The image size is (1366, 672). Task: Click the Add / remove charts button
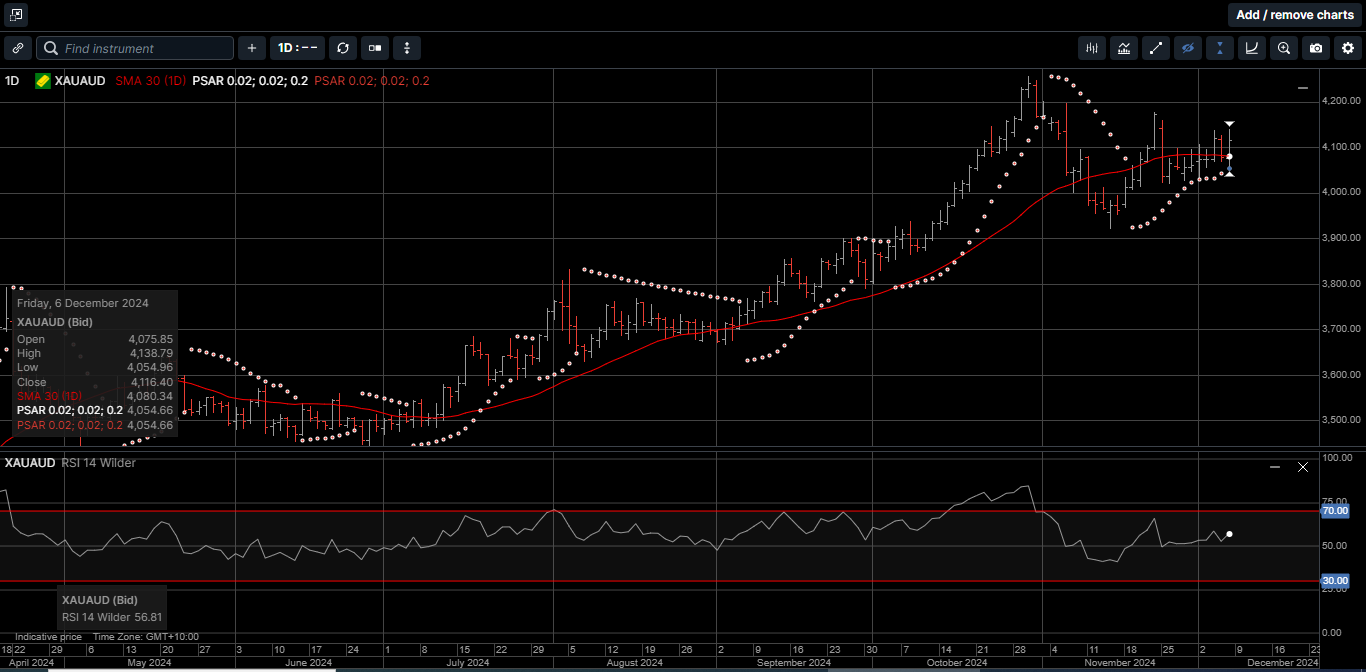pyautogui.click(x=1294, y=14)
